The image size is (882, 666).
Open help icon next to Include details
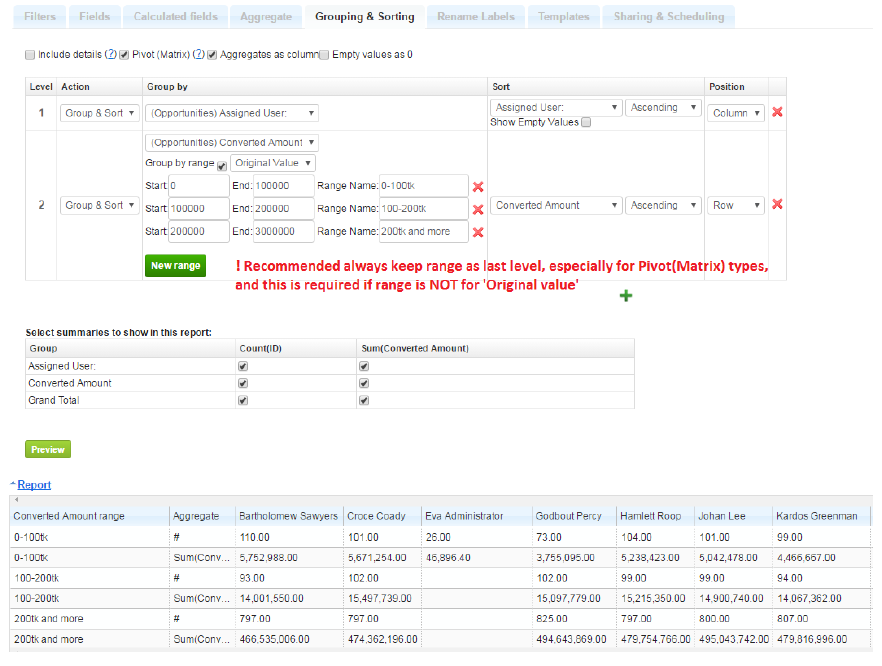pos(111,55)
